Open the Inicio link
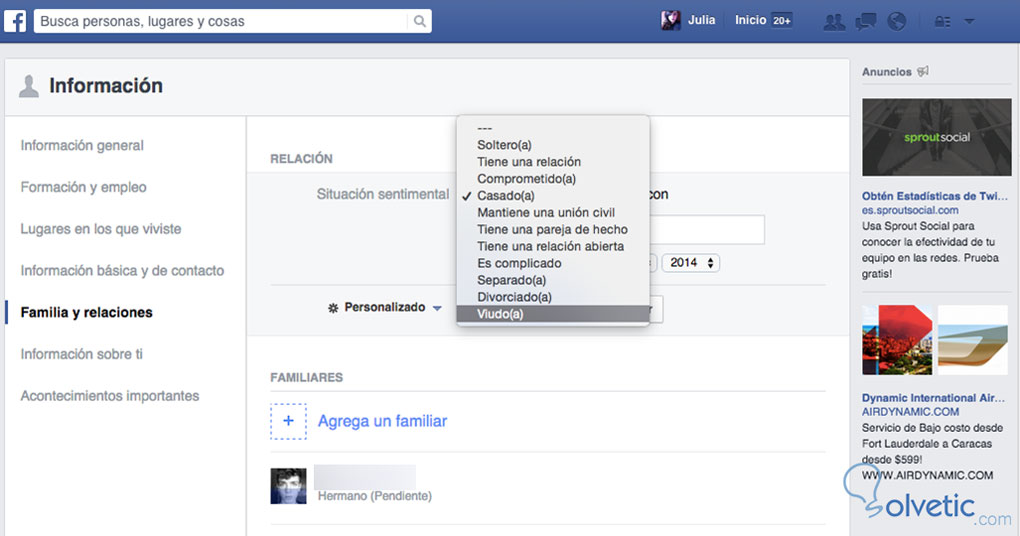 pyautogui.click(x=750, y=20)
